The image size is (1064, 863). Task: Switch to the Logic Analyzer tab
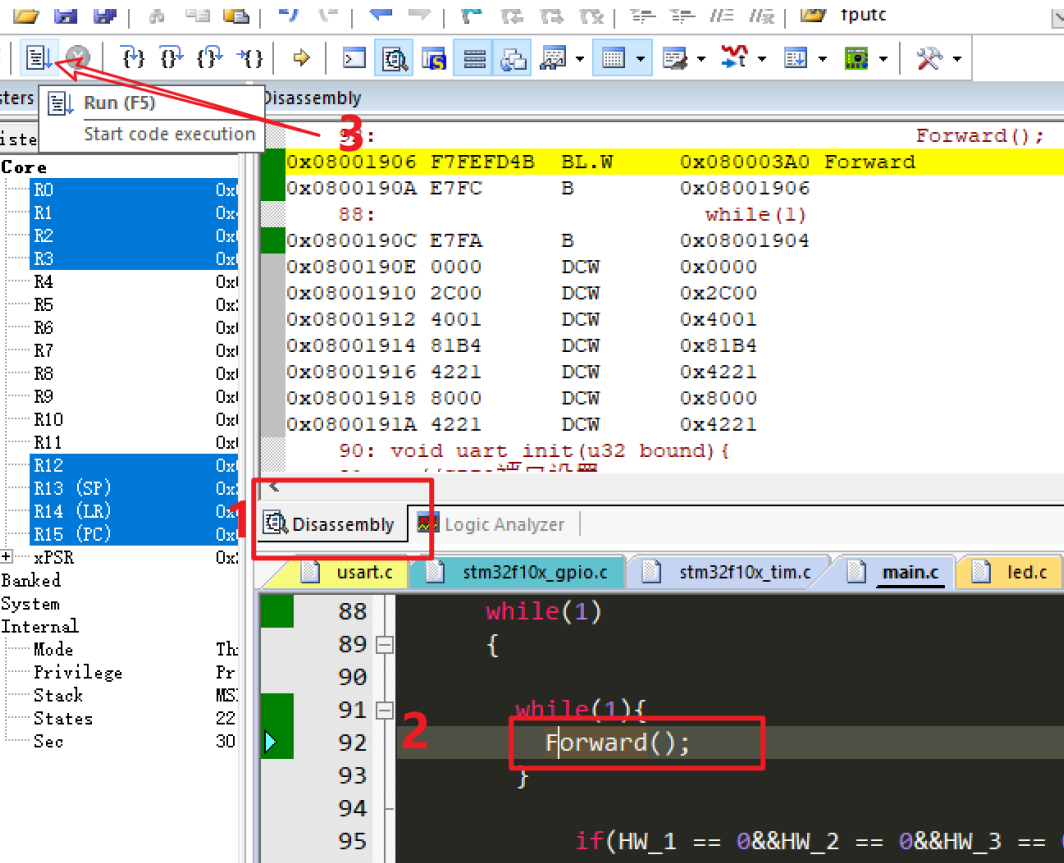pos(492,524)
